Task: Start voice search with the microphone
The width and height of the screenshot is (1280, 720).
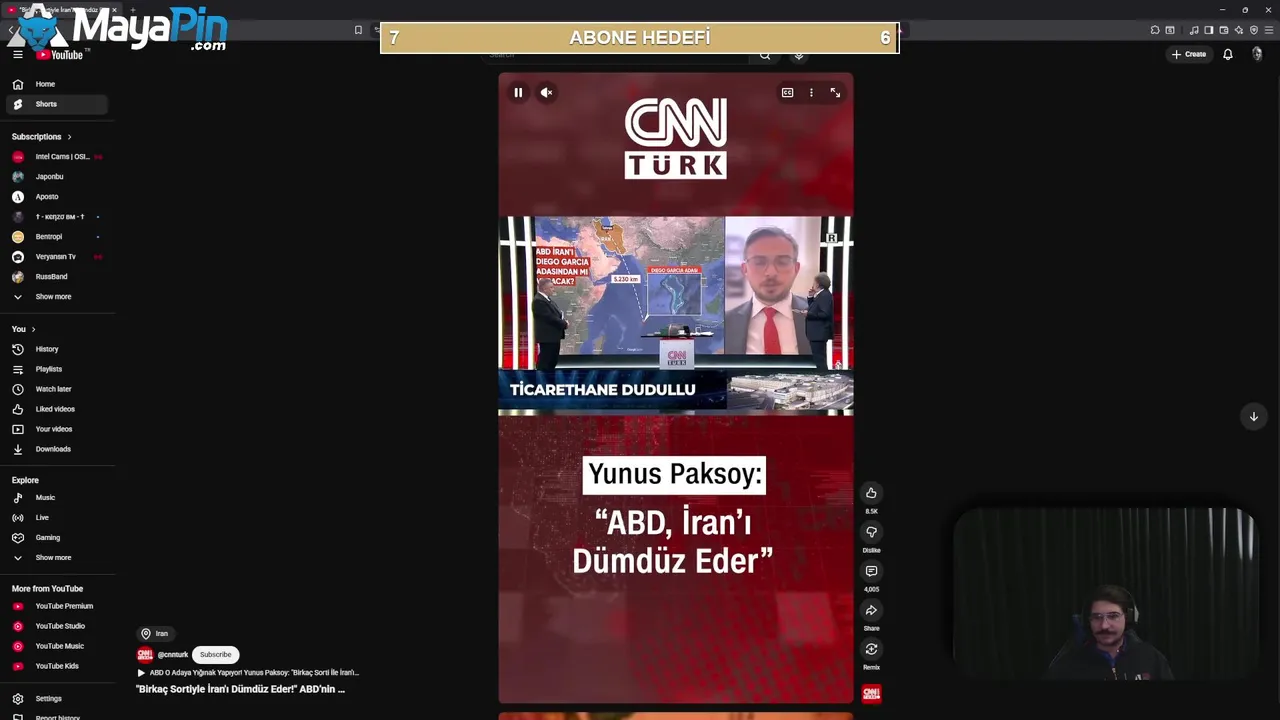Action: (798, 55)
